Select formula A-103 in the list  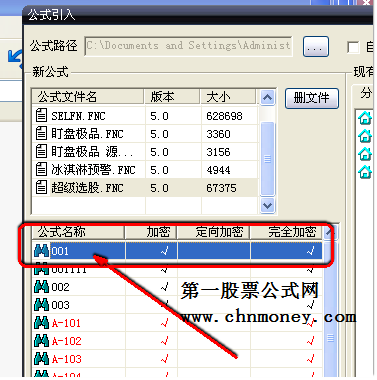[178, 359]
